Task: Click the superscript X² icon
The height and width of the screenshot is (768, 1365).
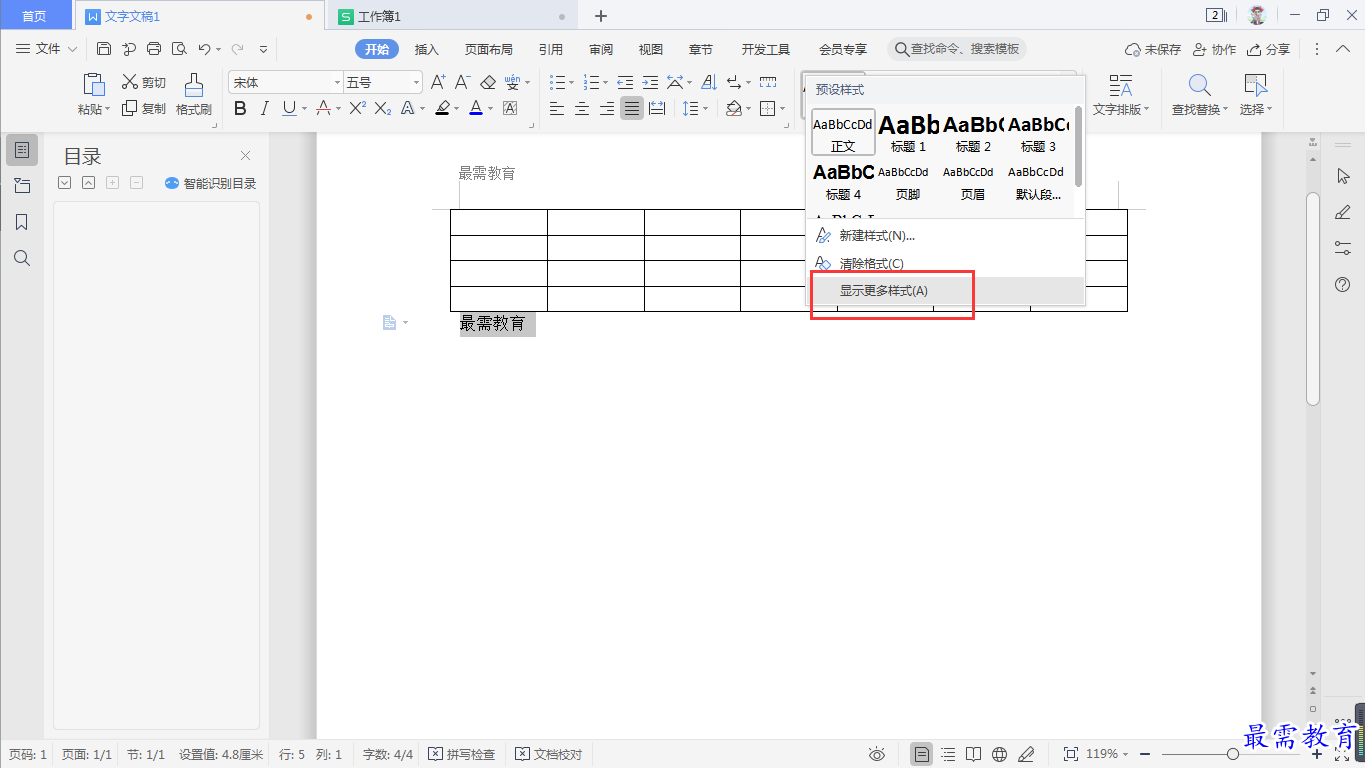Action: 357,108
